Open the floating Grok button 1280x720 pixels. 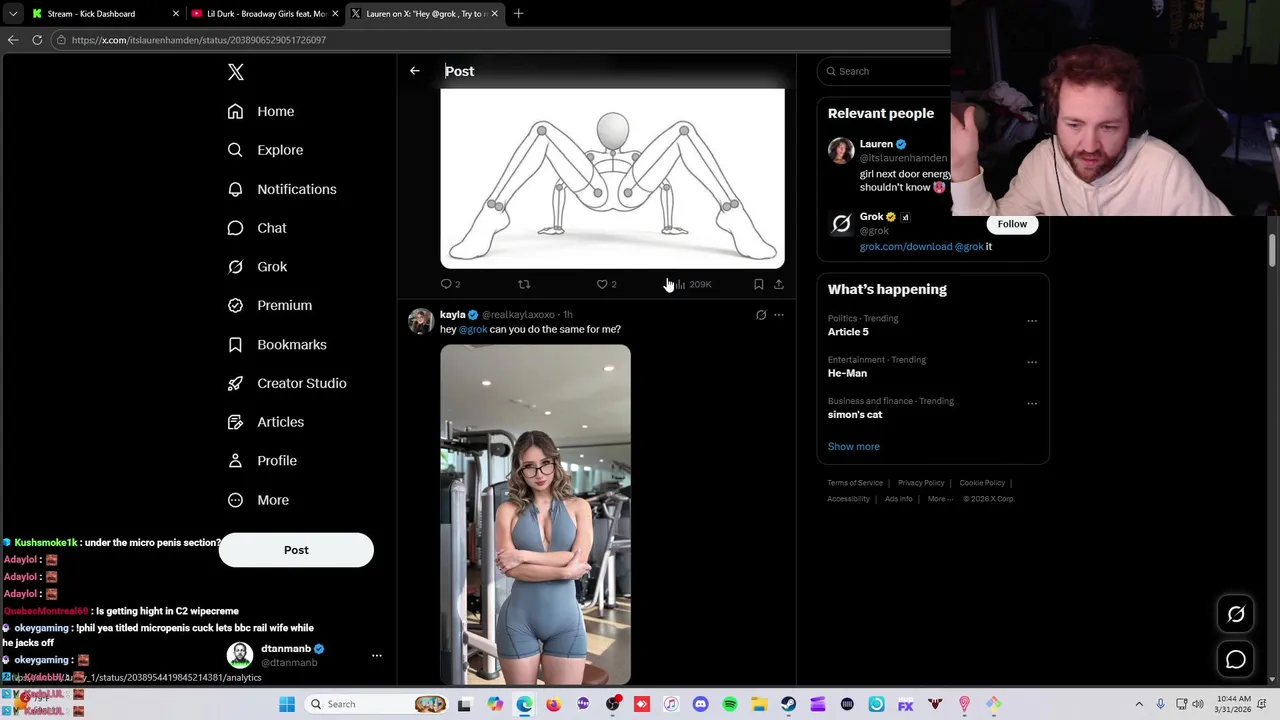pos(1236,615)
